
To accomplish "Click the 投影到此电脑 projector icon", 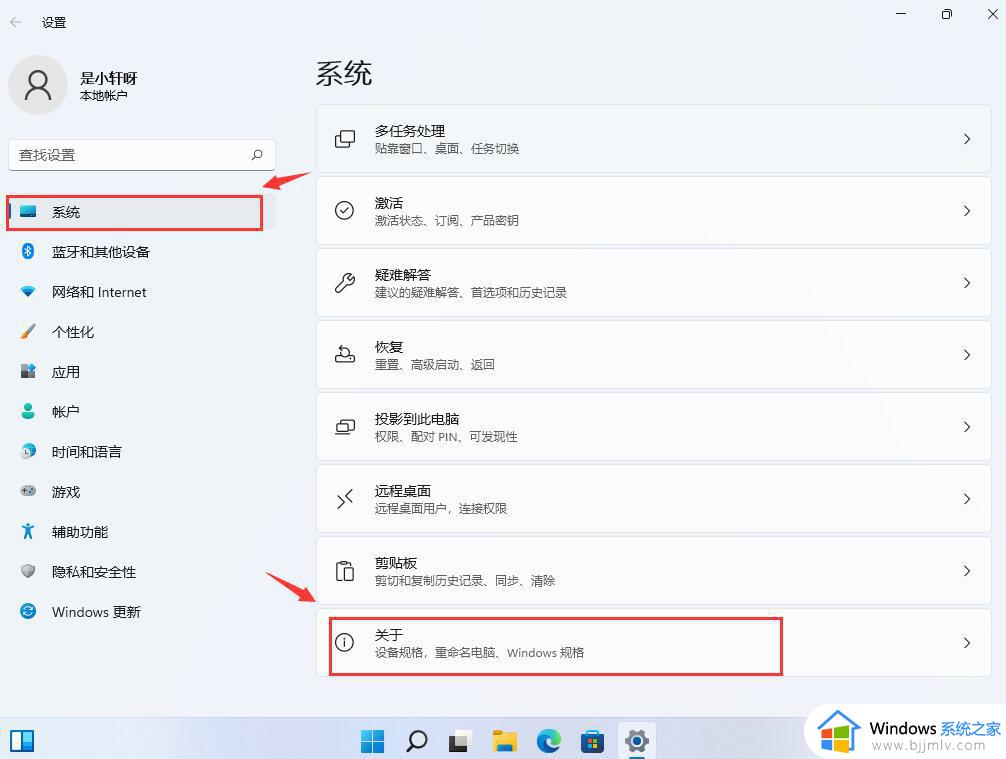I will (x=345, y=427).
